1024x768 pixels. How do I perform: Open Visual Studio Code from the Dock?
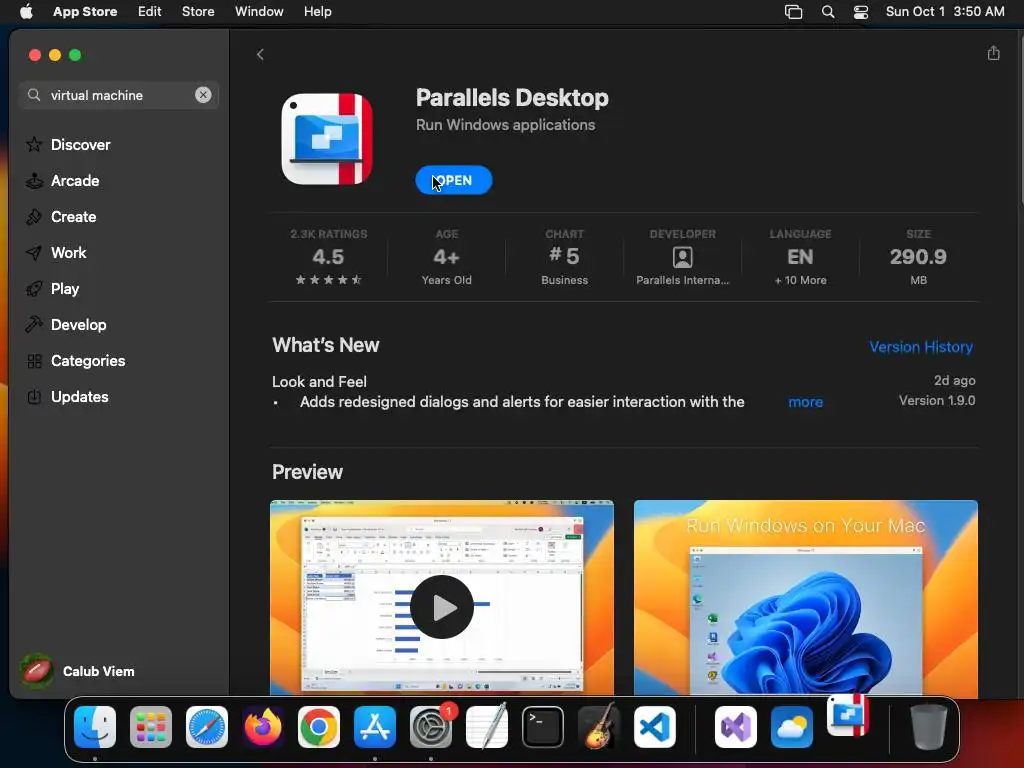point(655,727)
